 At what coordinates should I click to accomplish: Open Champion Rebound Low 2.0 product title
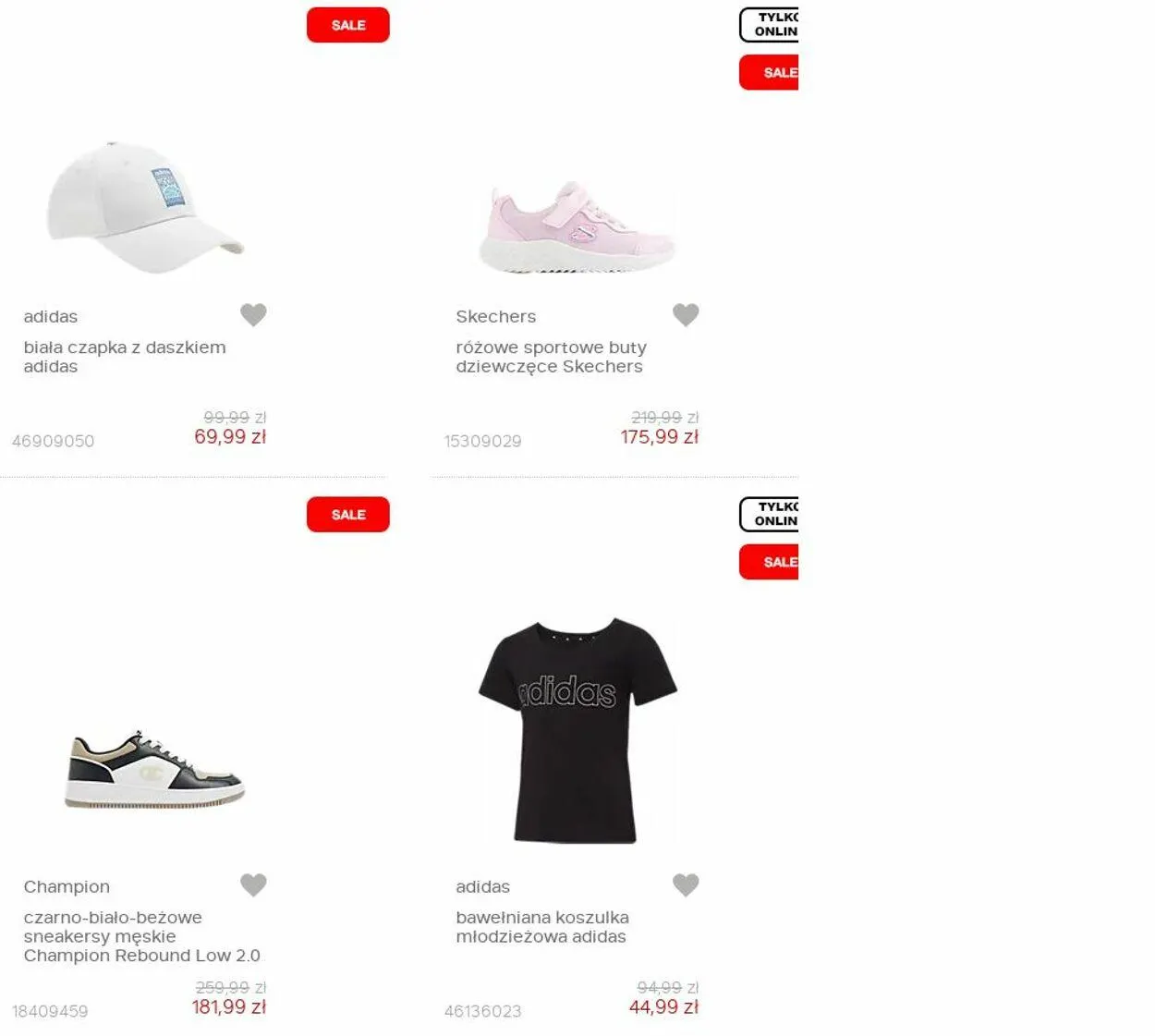click(x=141, y=936)
